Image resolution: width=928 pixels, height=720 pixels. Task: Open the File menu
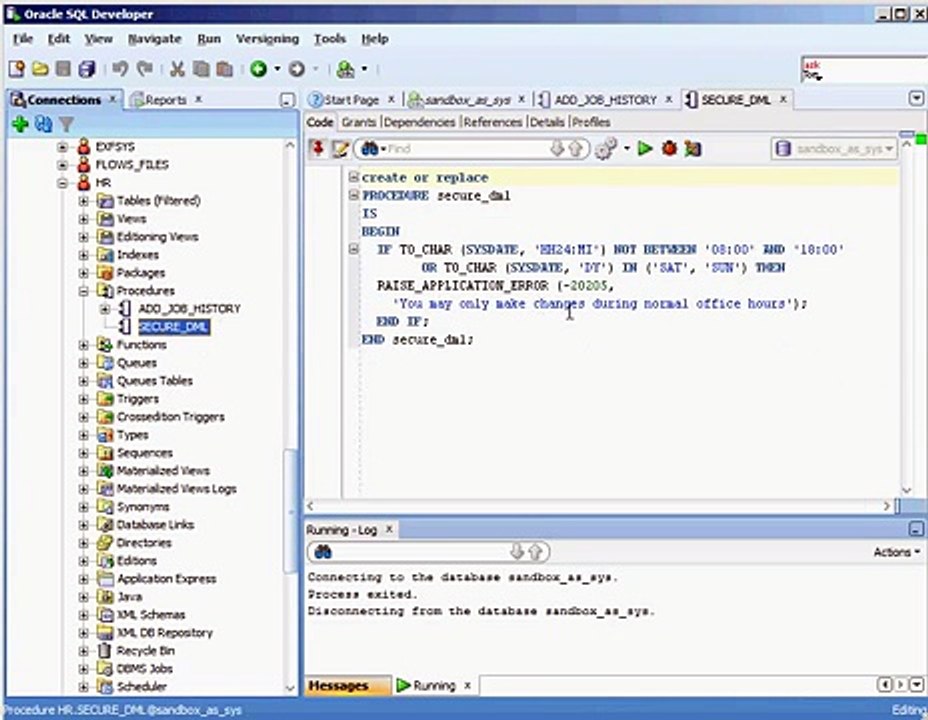22,39
